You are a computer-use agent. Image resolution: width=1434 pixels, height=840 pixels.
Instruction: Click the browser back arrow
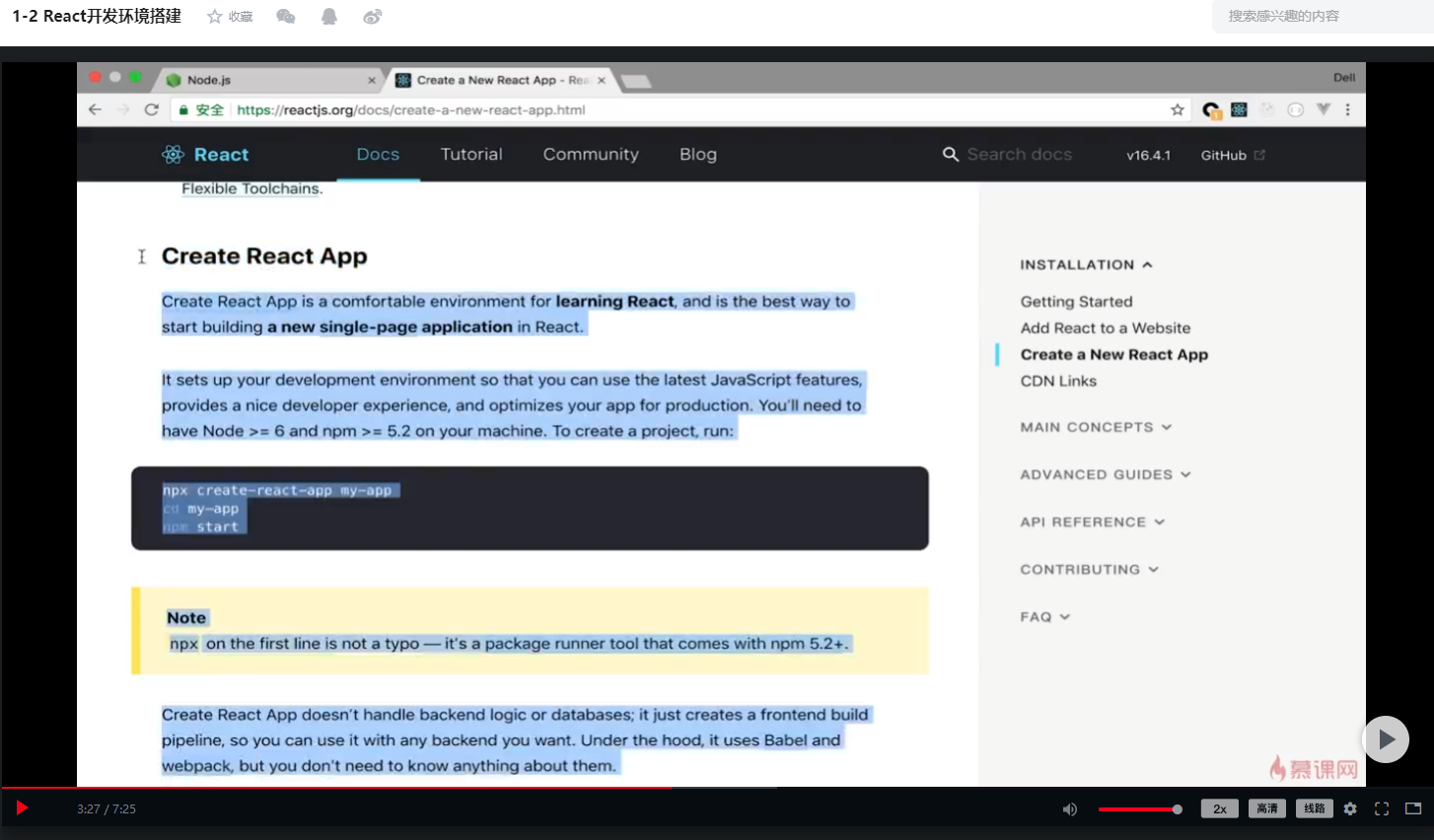pos(95,109)
